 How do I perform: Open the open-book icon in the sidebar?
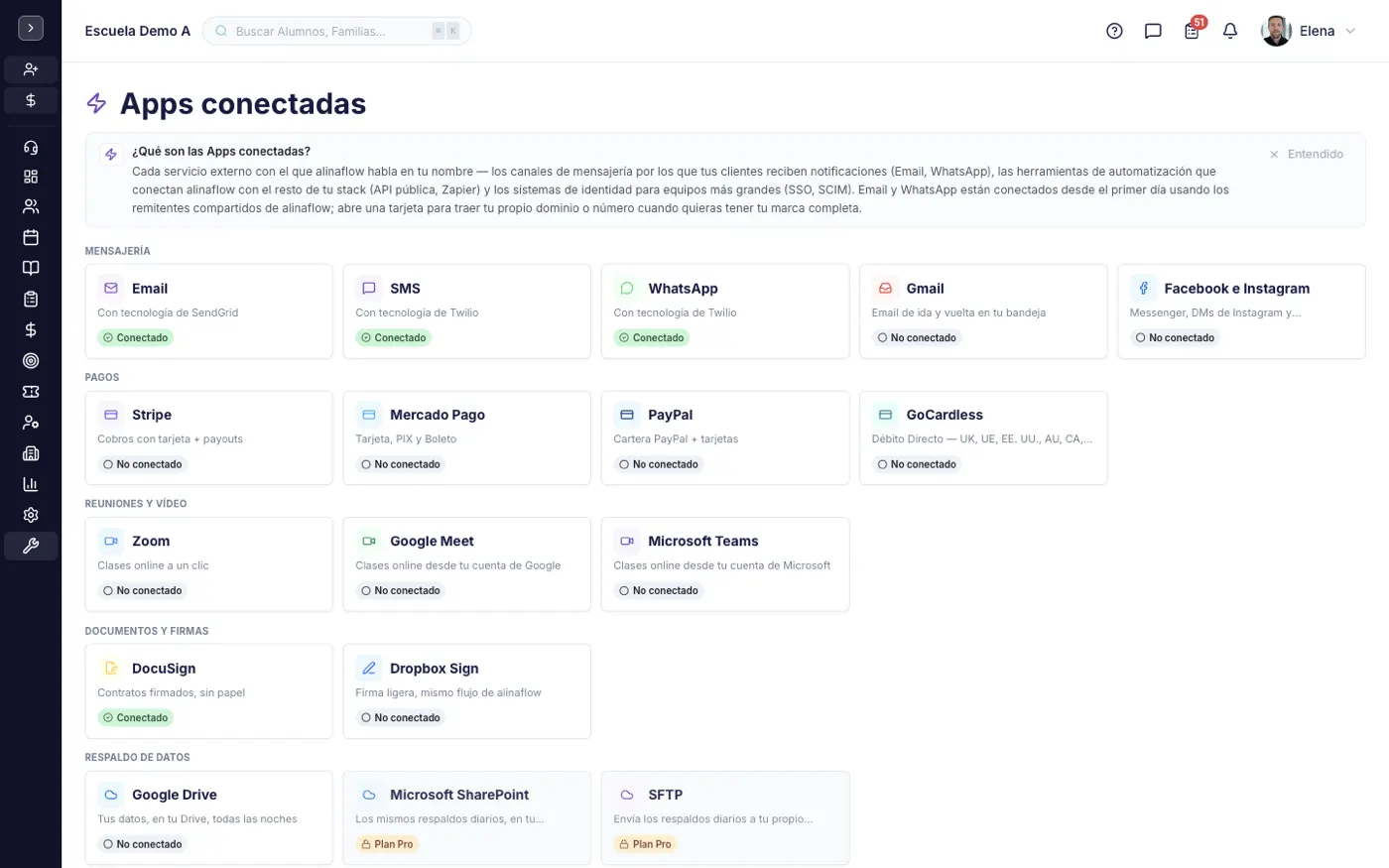pyautogui.click(x=31, y=268)
